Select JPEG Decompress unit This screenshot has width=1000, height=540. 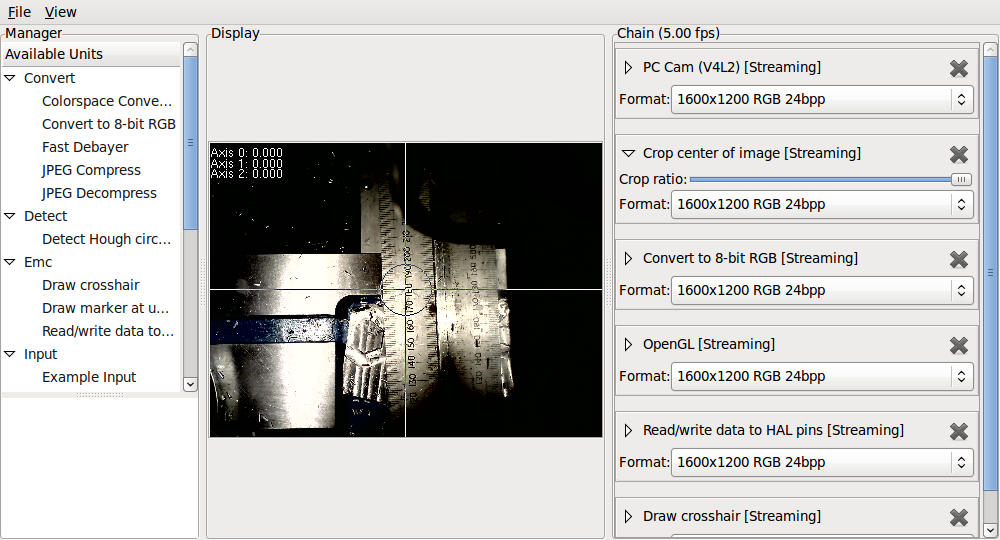pos(99,193)
